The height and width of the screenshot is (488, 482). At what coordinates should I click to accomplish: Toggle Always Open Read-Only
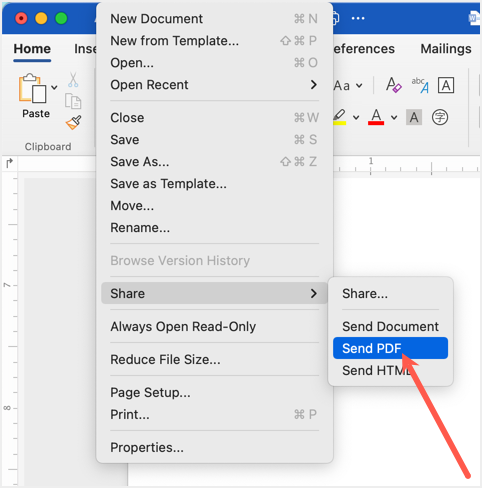[214, 326]
